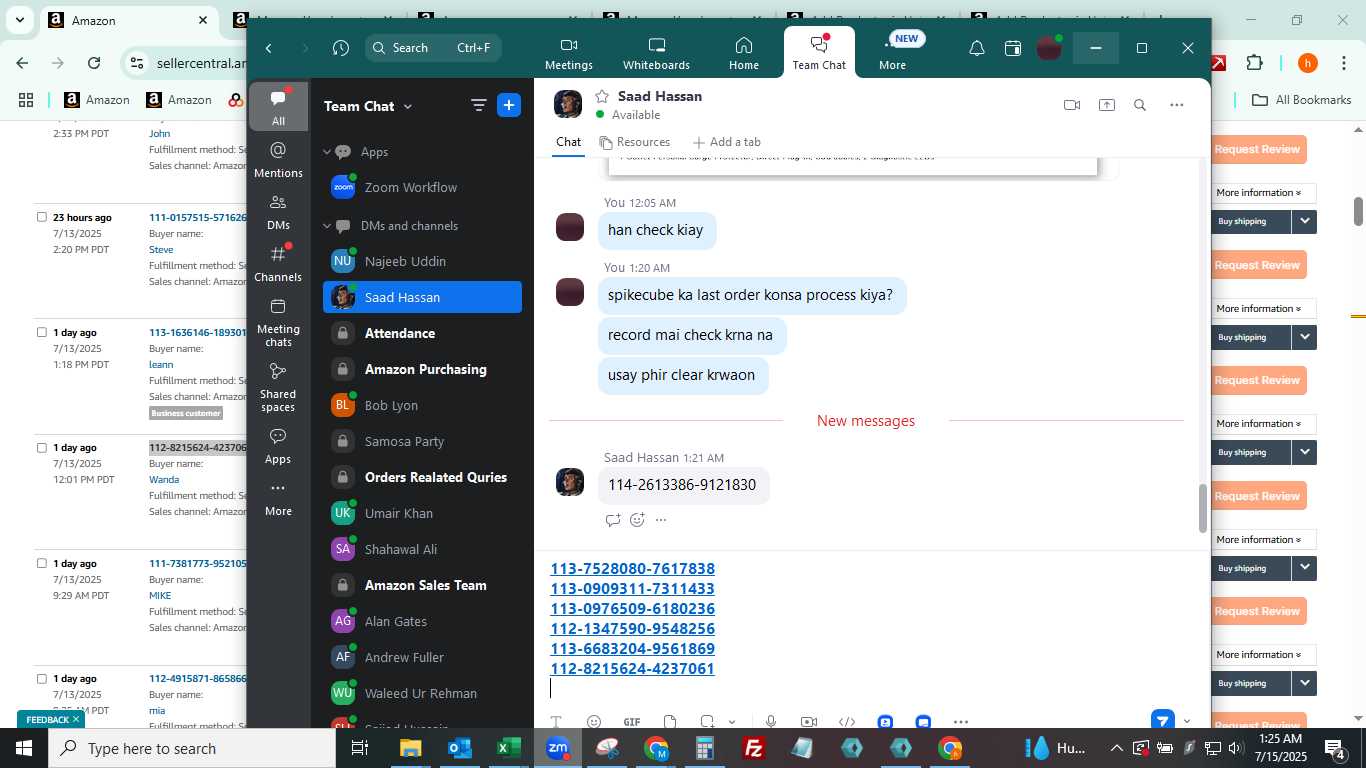
Task: Open Attendance channel
Action: pyautogui.click(x=422, y=333)
